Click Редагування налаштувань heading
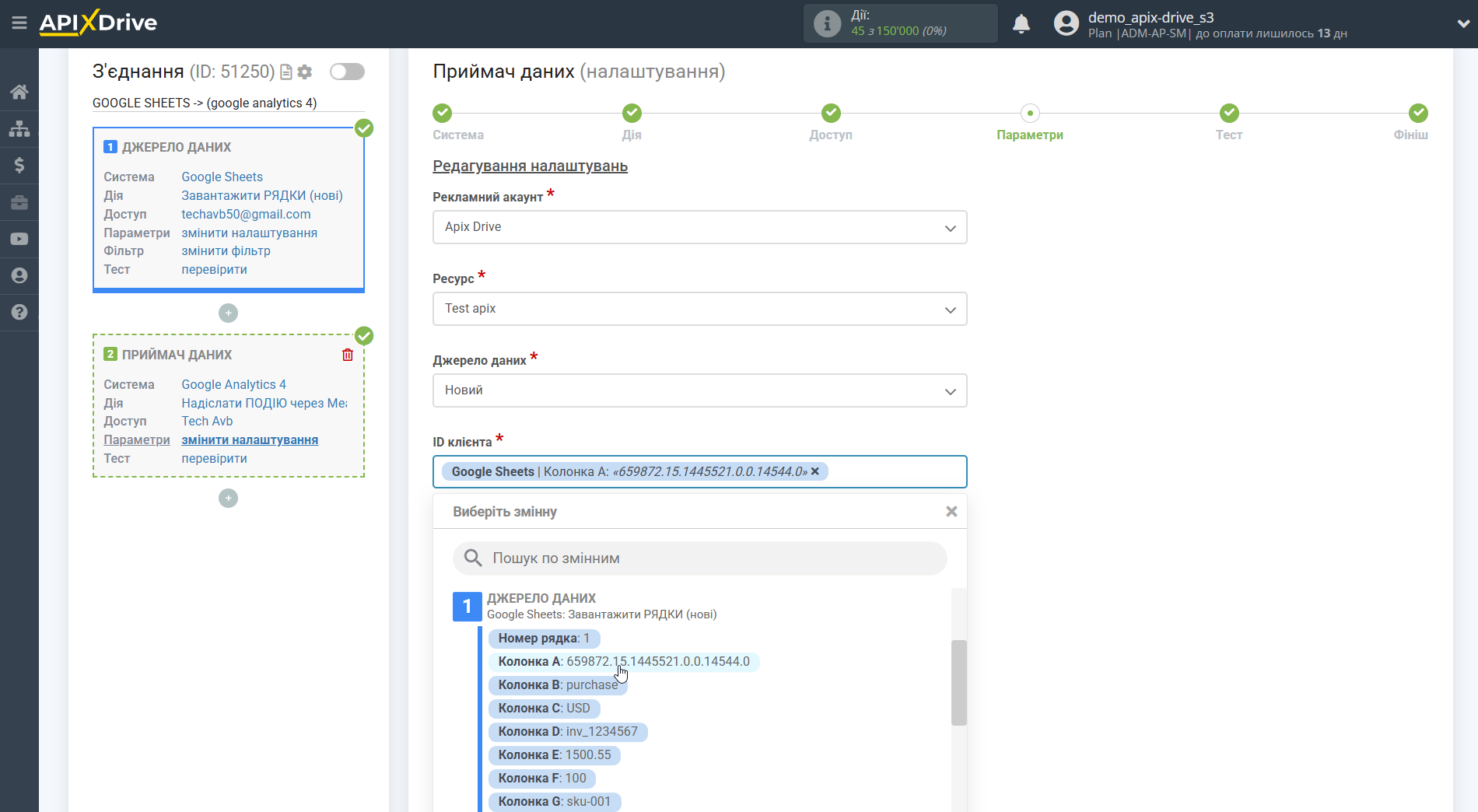 (530, 166)
